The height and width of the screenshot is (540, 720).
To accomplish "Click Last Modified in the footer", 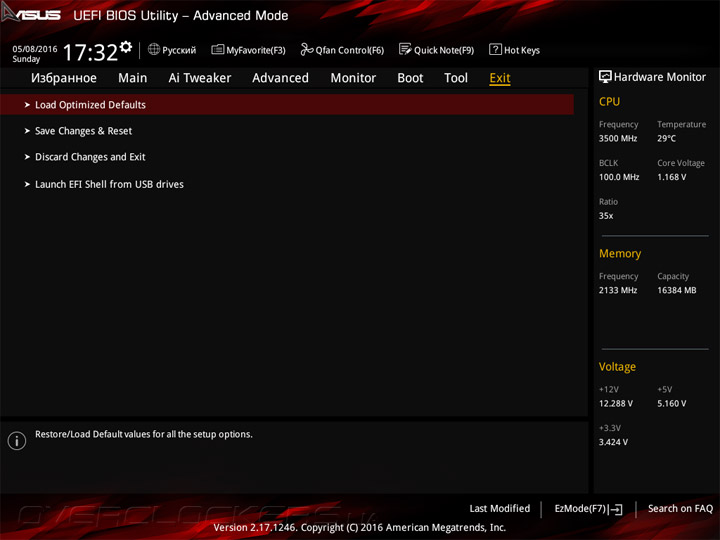I will coord(500,509).
